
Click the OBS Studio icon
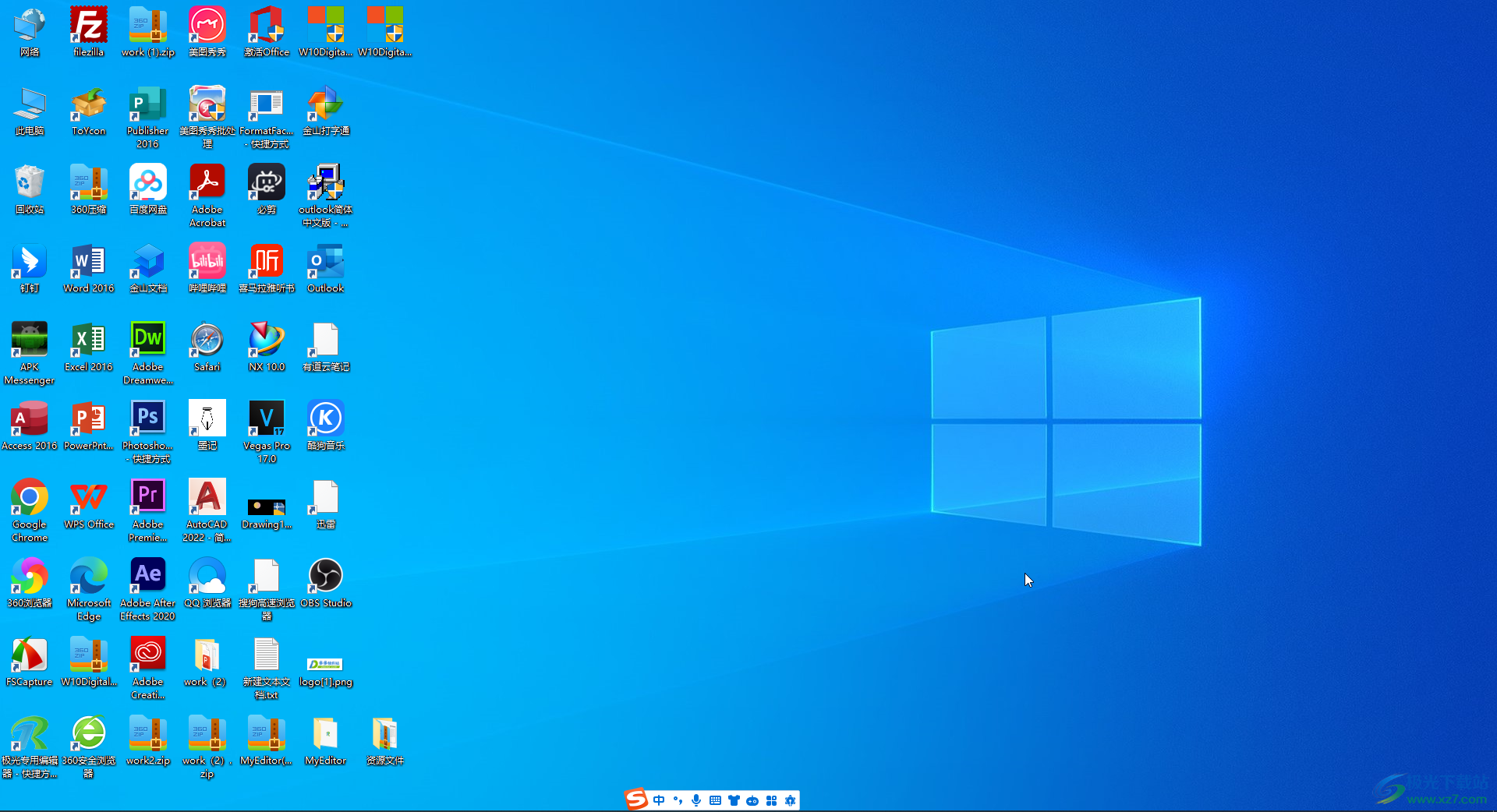[326, 577]
